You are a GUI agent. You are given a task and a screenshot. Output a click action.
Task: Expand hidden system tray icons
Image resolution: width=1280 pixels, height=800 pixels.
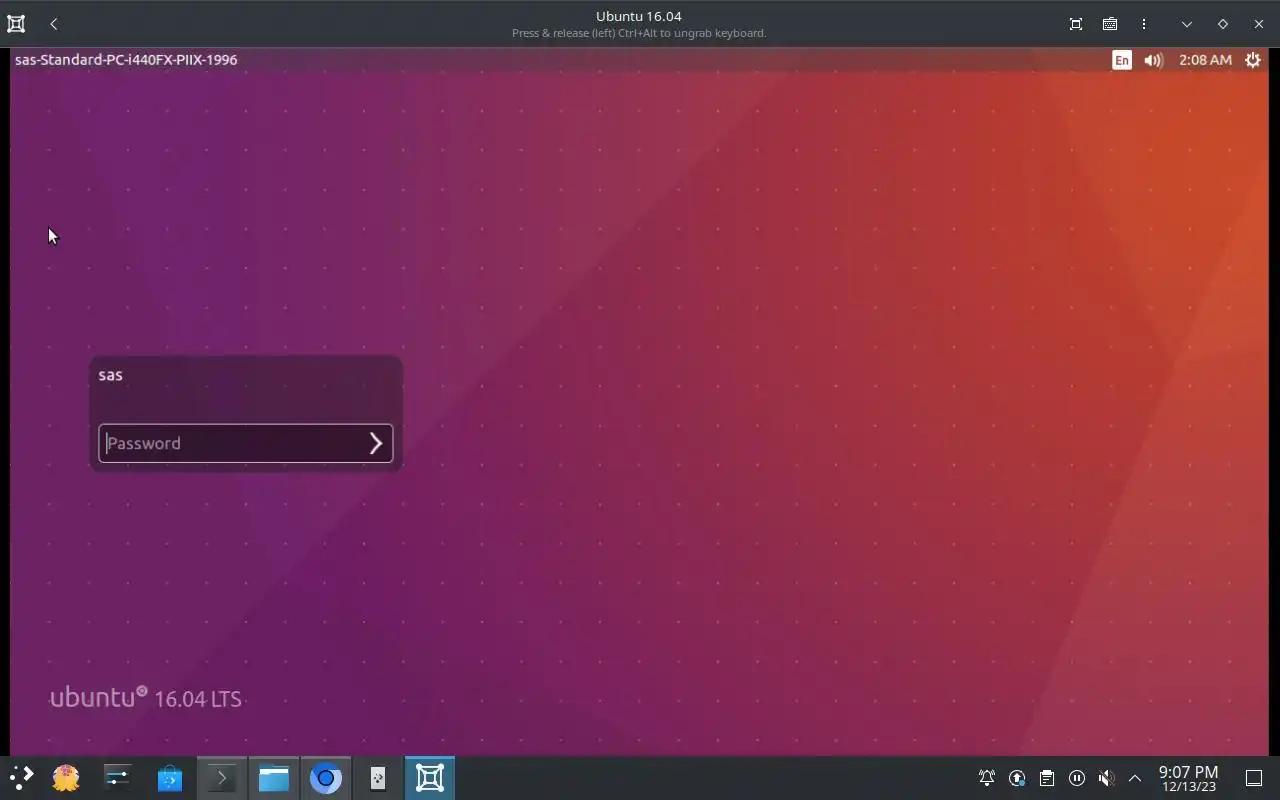(1135, 778)
